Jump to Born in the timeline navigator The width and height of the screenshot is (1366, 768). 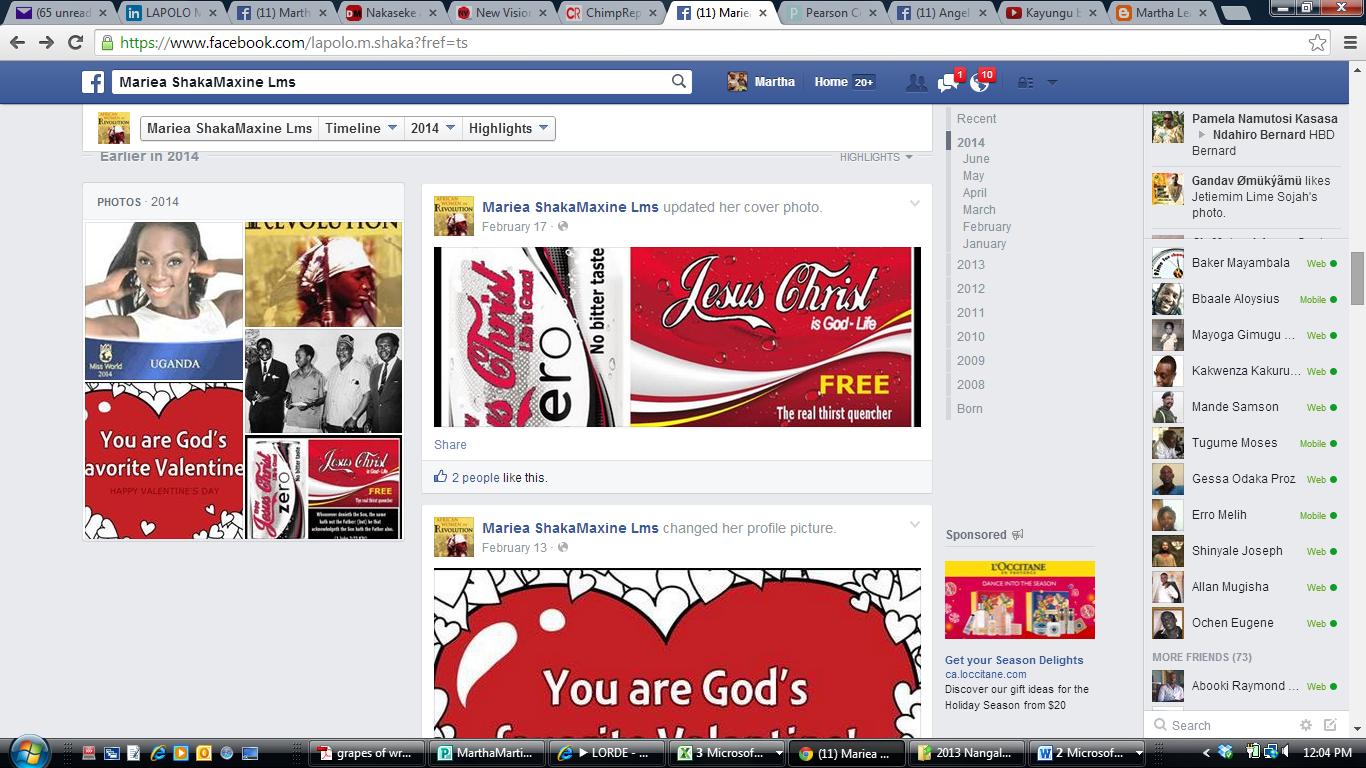970,409
